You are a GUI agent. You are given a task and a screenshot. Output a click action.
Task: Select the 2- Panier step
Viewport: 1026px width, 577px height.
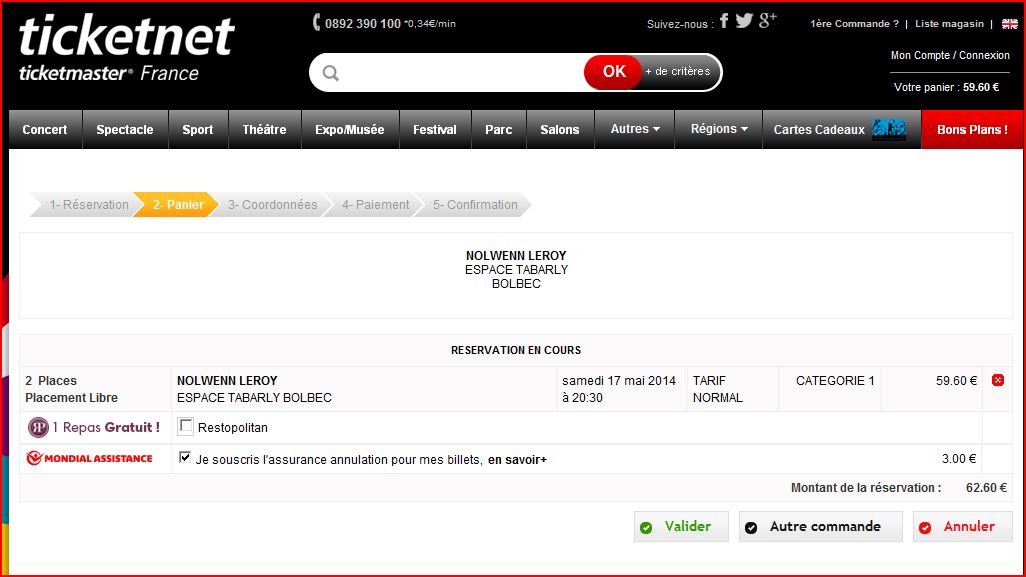pyautogui.click(x=178, y=205)
